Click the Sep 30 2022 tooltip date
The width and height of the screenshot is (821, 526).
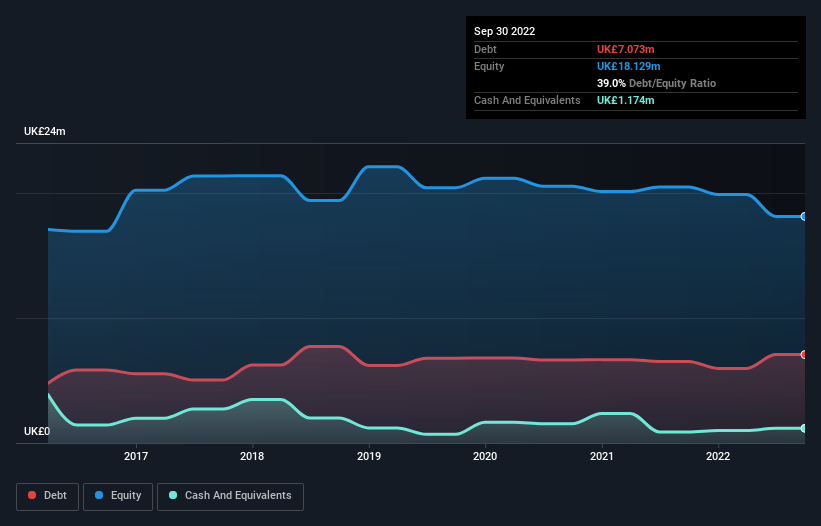[504, 31]
